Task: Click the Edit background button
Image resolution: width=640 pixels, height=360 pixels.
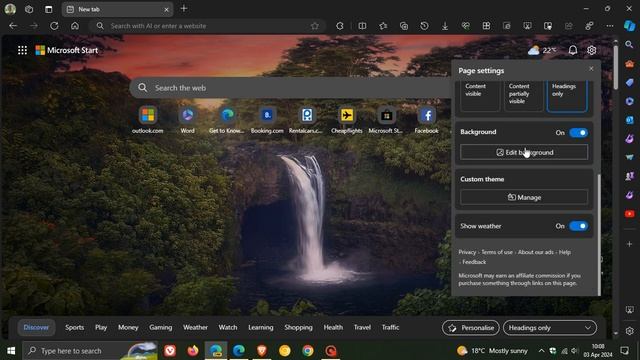Action: pyautogui.click(x=524, y=152)
